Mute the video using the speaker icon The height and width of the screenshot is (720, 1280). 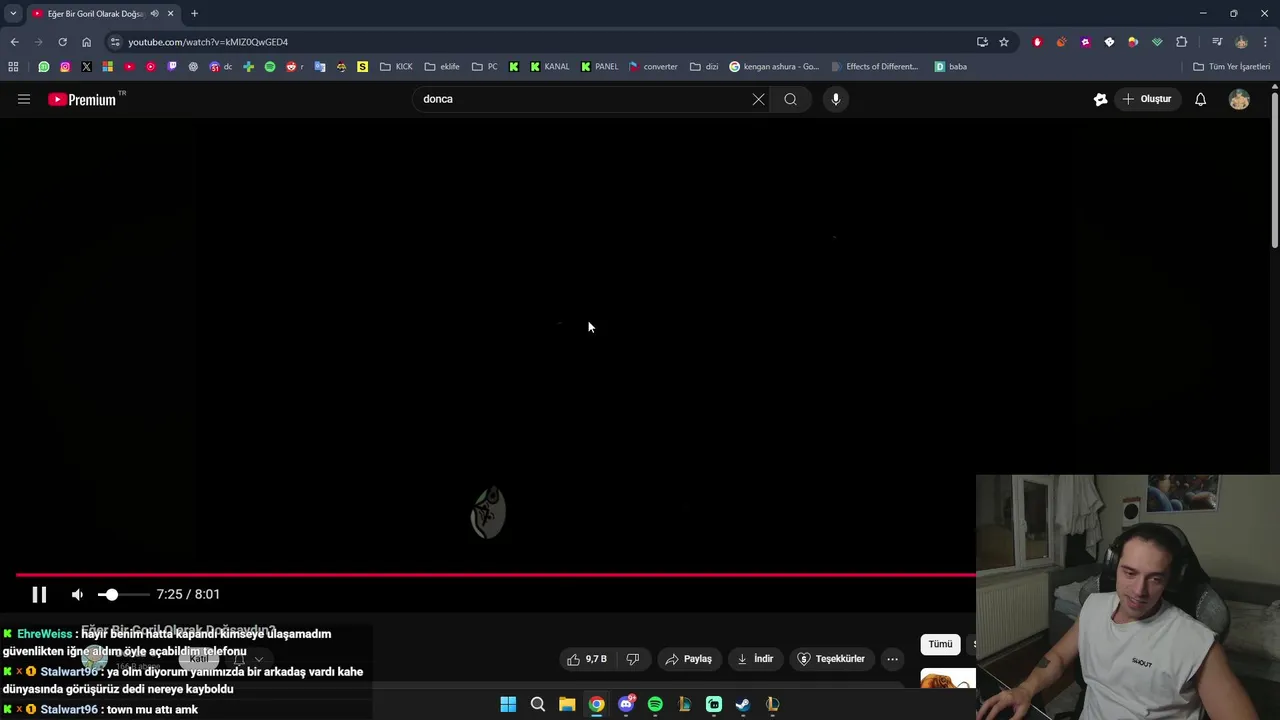coord(77,595)
